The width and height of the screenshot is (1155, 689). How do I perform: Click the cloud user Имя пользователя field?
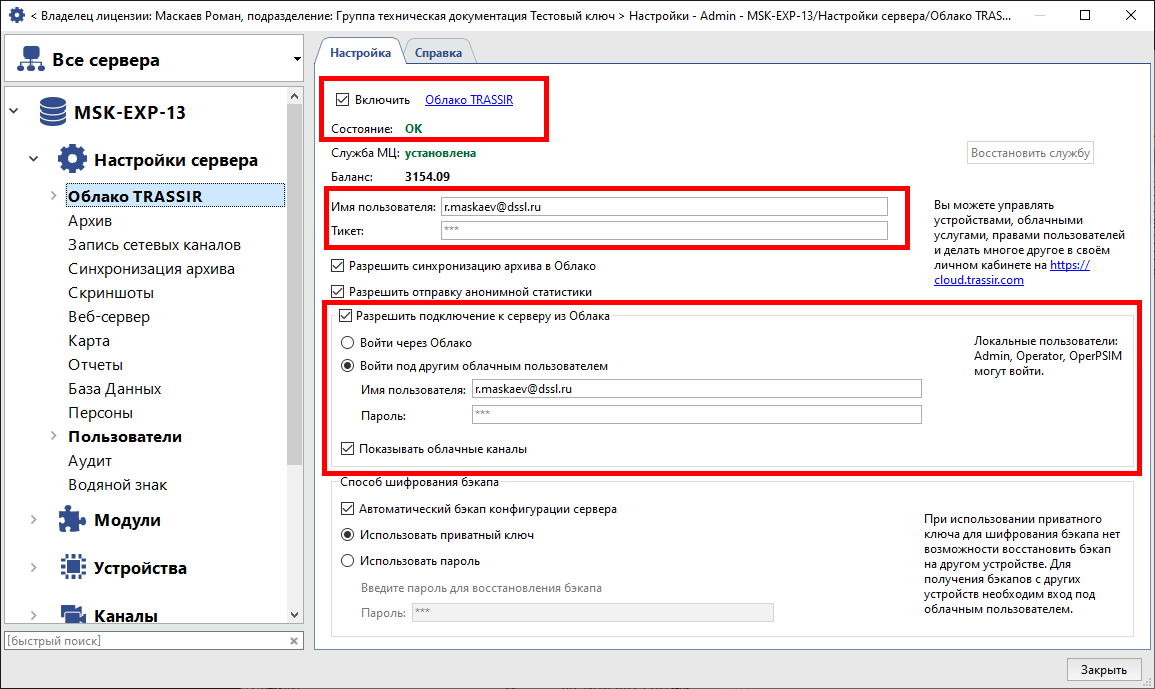click(697, 389)
